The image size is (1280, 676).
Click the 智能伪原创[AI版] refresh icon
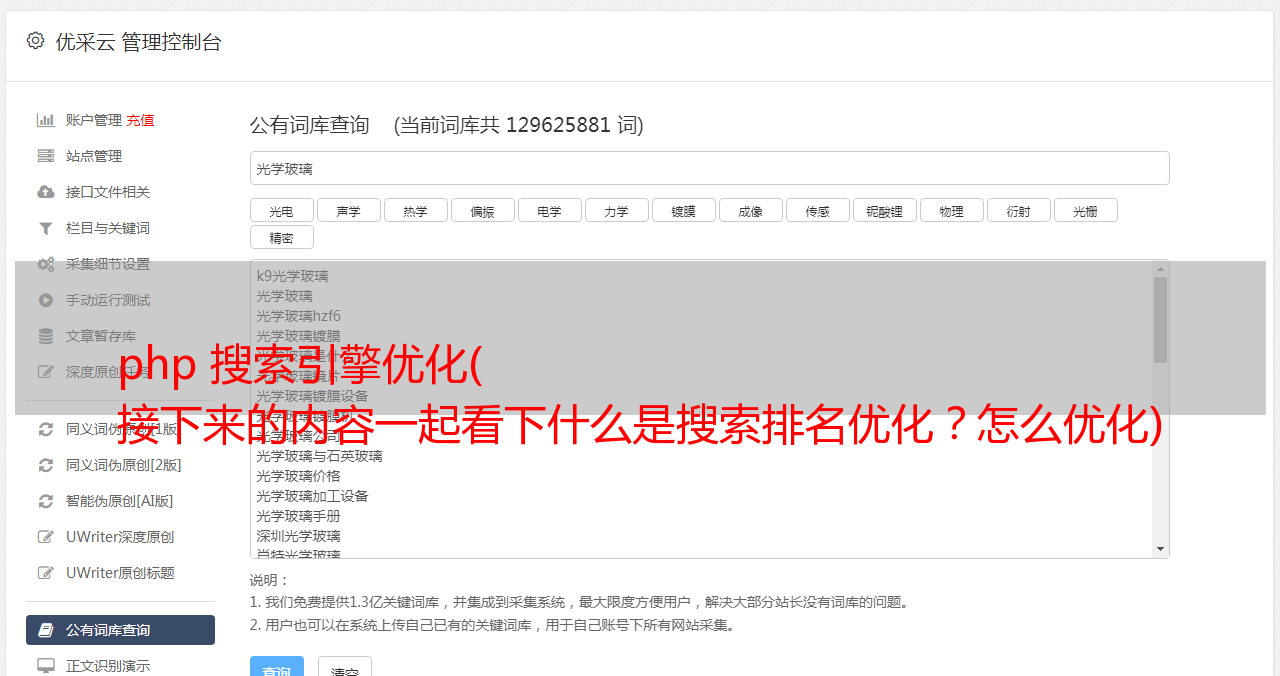(46, 501)
